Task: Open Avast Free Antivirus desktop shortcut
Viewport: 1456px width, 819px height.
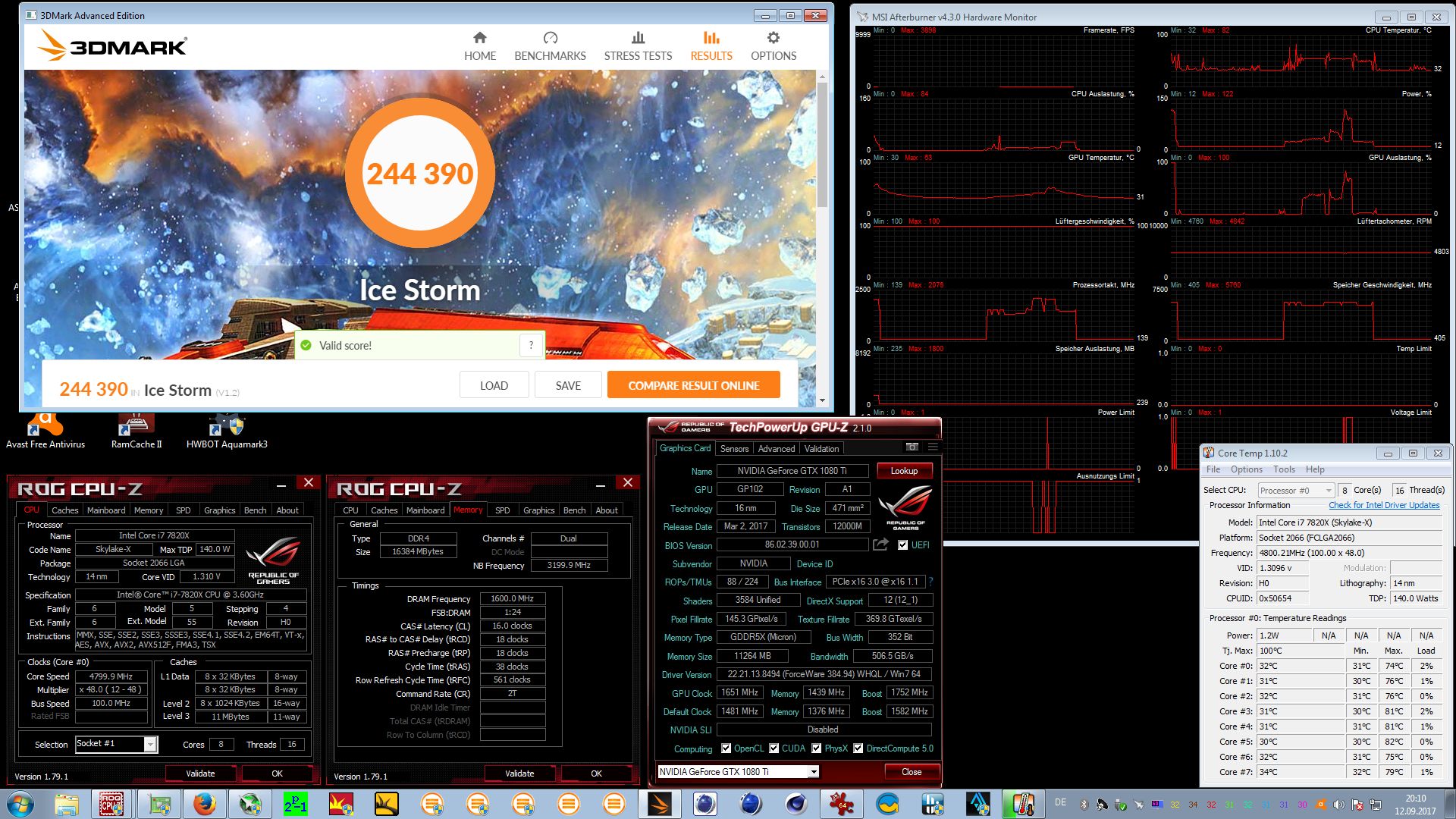Action: [45, 431]
